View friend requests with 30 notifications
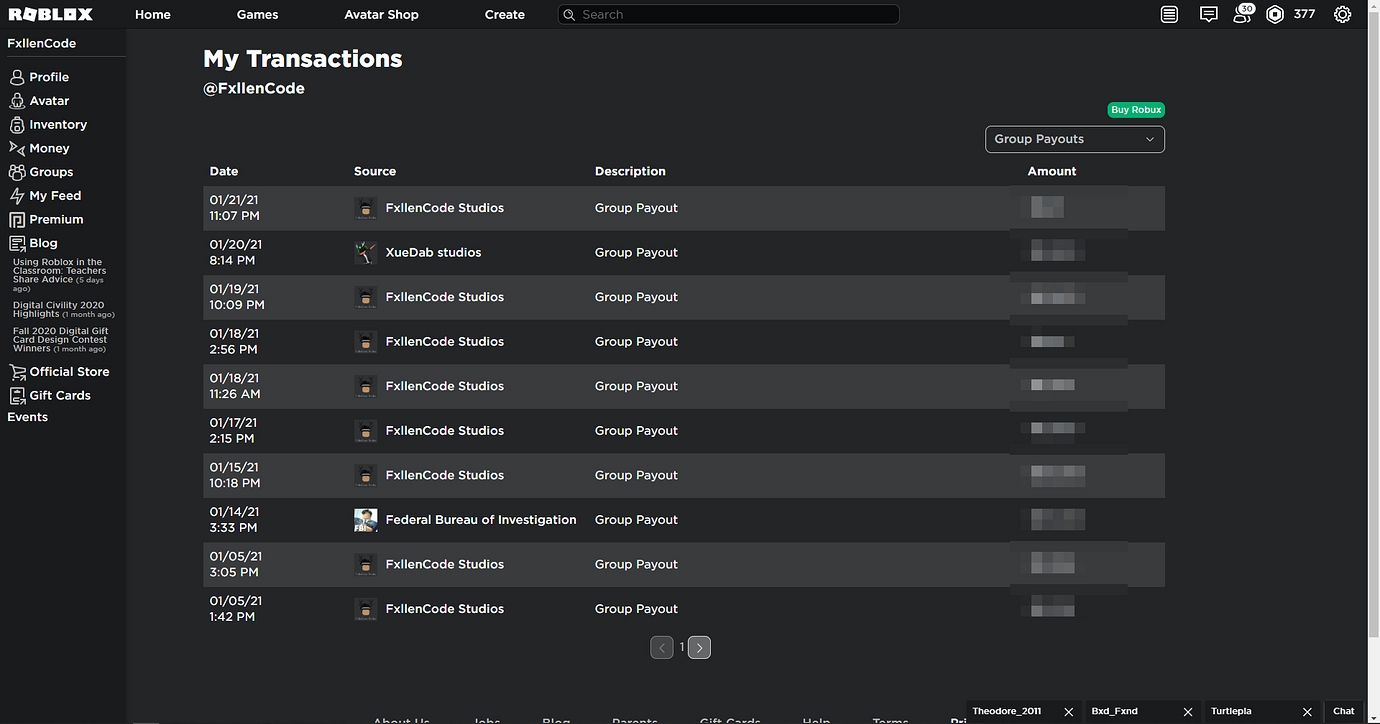1380x724 pixels. [1242, 14]
